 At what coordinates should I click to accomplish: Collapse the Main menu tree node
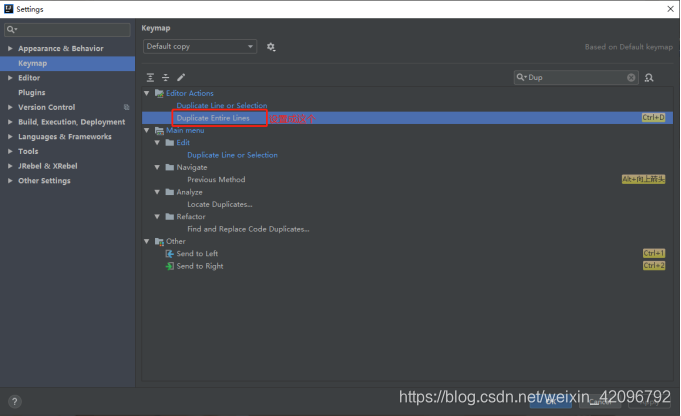(147, 130)
